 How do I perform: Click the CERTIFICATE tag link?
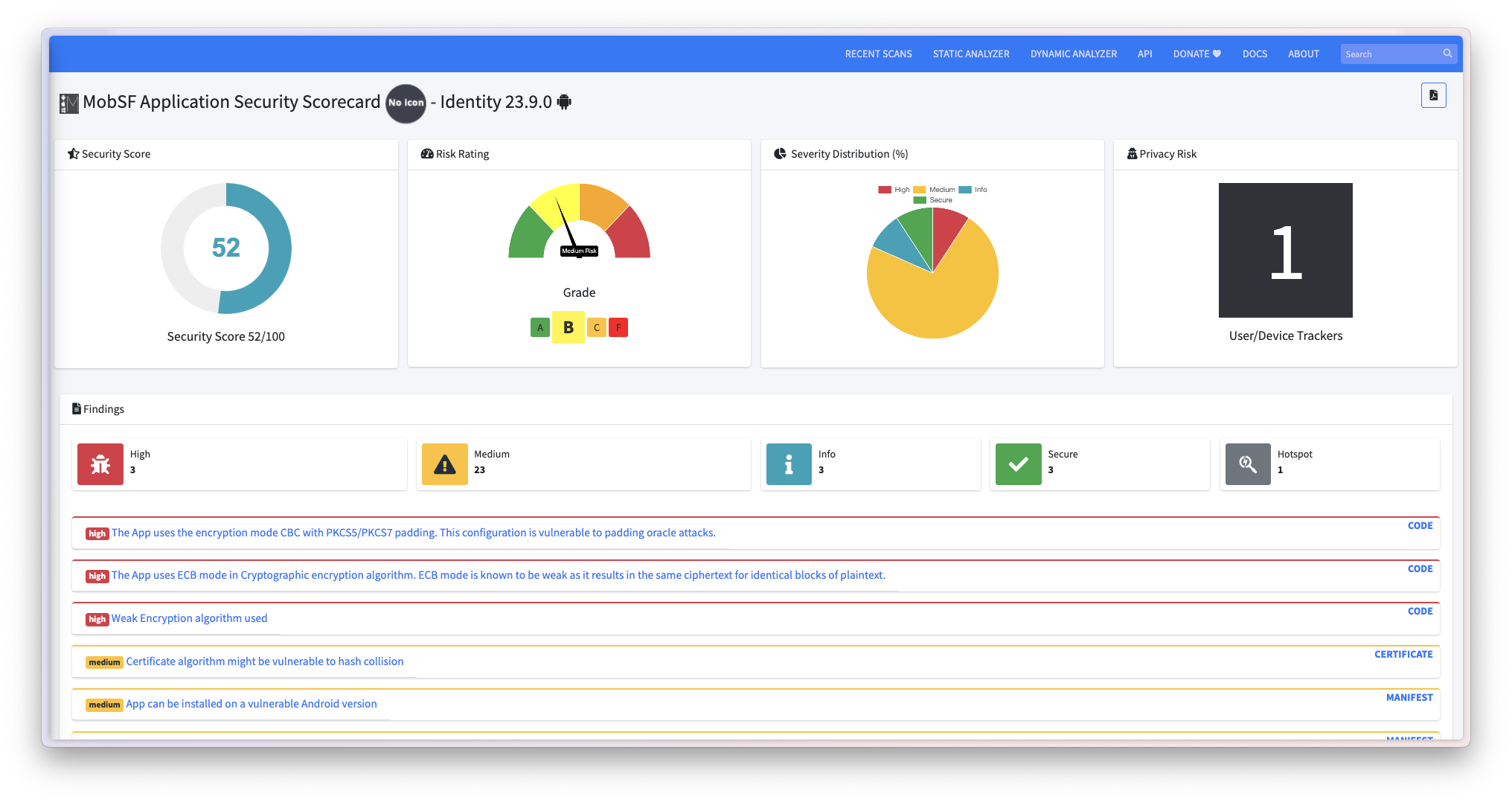pos(1403,654)
